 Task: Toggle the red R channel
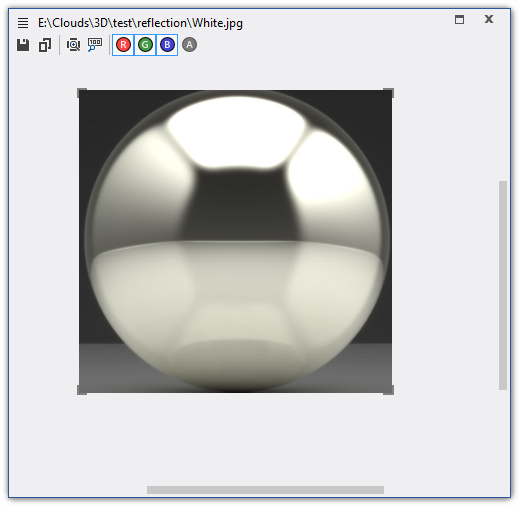pos(123,45)
